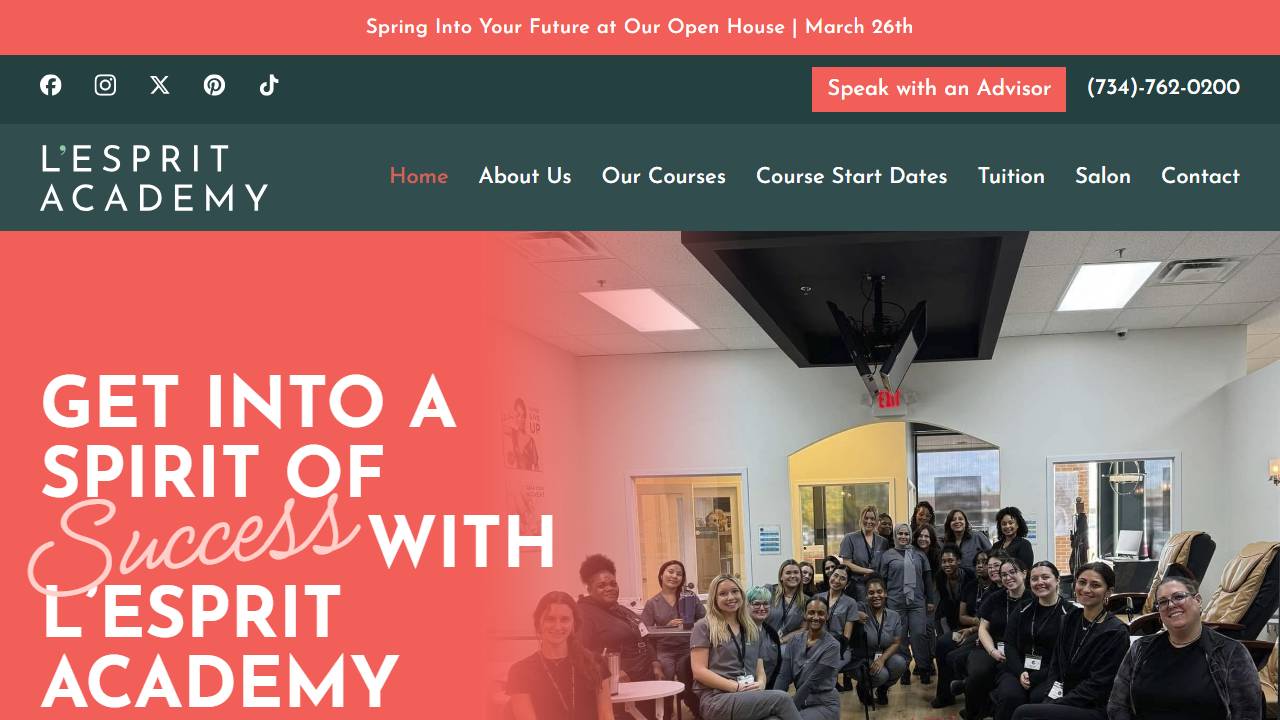Open the About Us menu

tap(525, 176)
